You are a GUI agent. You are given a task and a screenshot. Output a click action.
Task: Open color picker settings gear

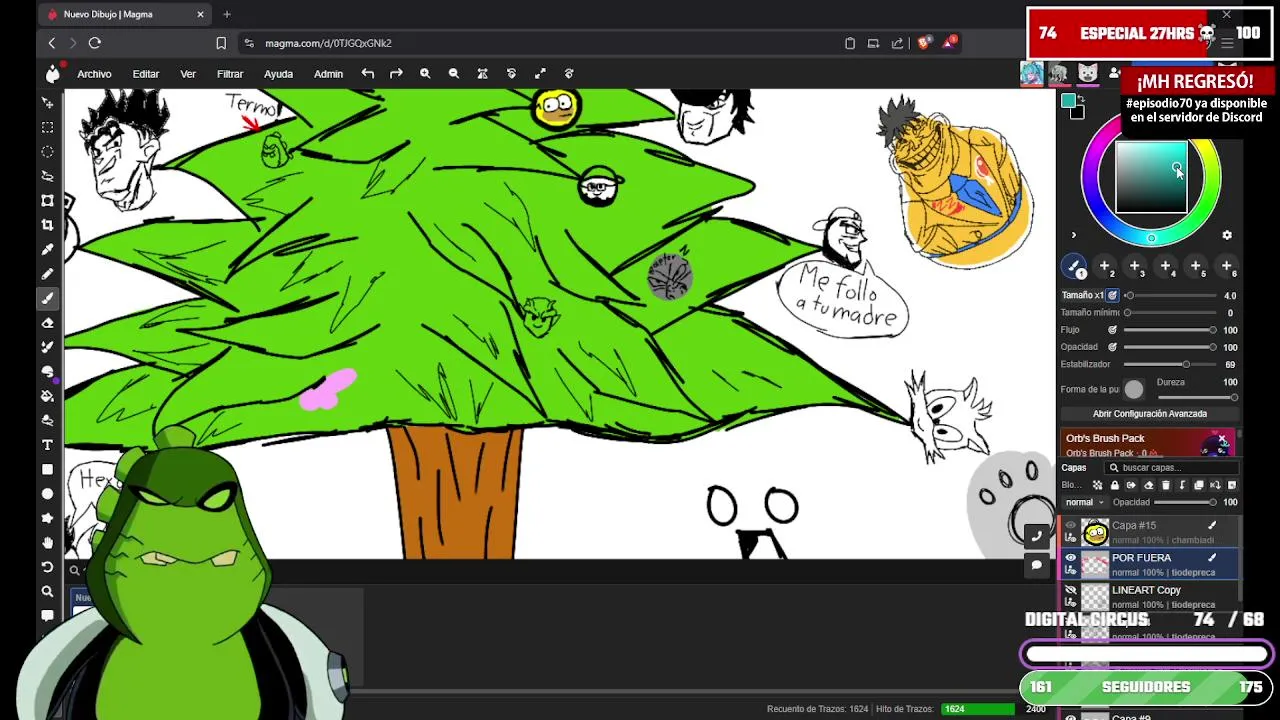(x=1227, y=235)
